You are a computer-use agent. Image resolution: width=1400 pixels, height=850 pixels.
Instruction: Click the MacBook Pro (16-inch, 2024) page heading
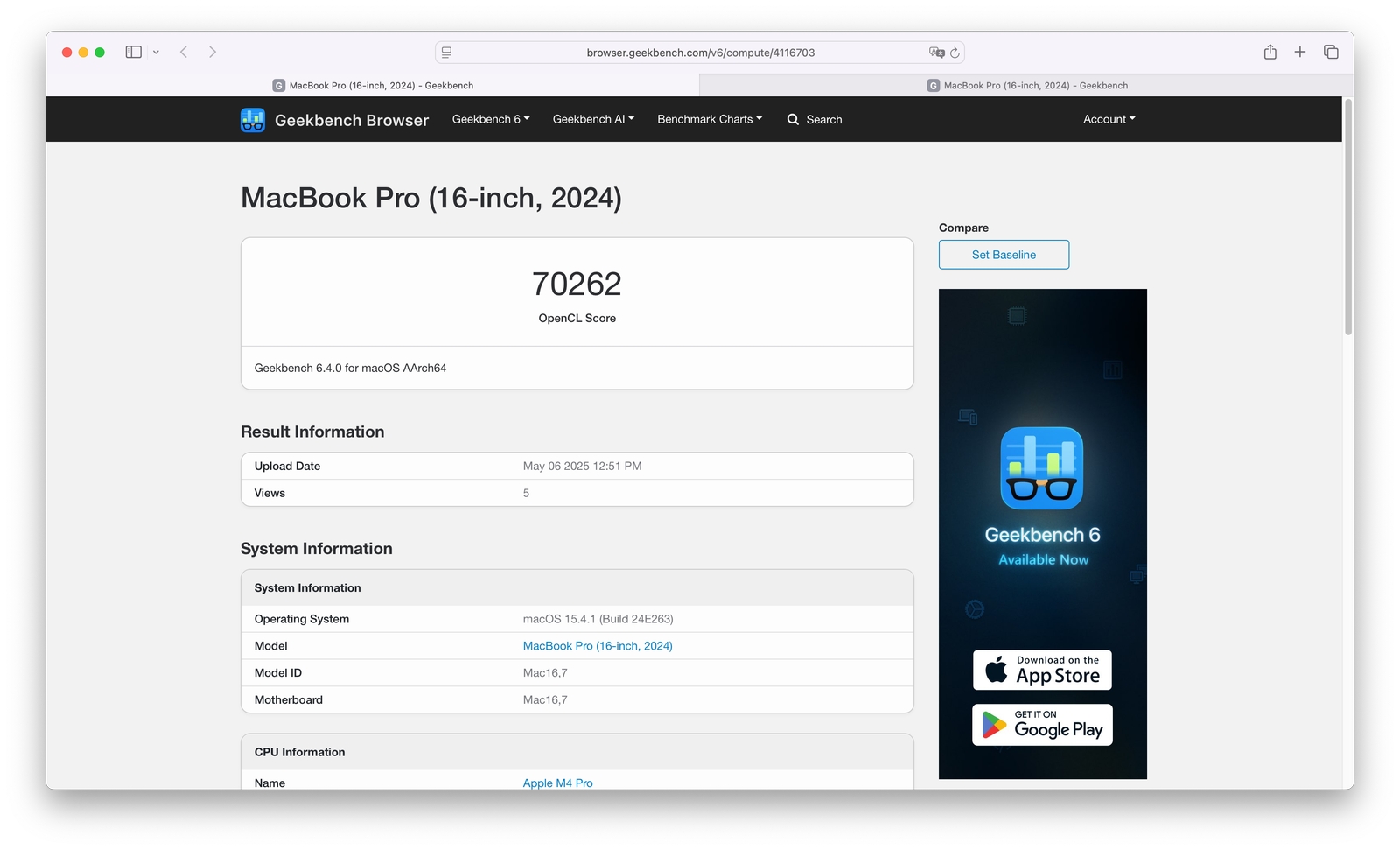pos(431,198)
